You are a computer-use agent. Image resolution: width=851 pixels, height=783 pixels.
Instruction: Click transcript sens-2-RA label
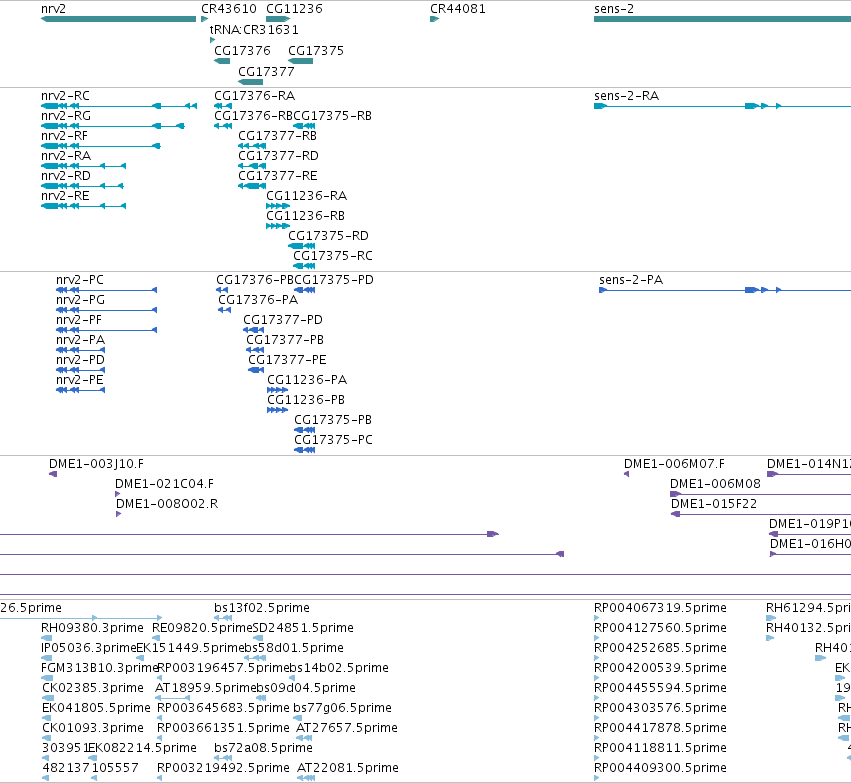click(626, 96)
